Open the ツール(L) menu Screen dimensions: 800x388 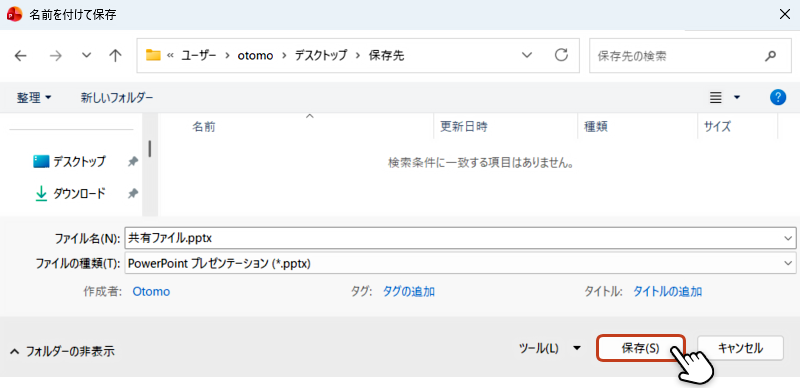point(549,349)
